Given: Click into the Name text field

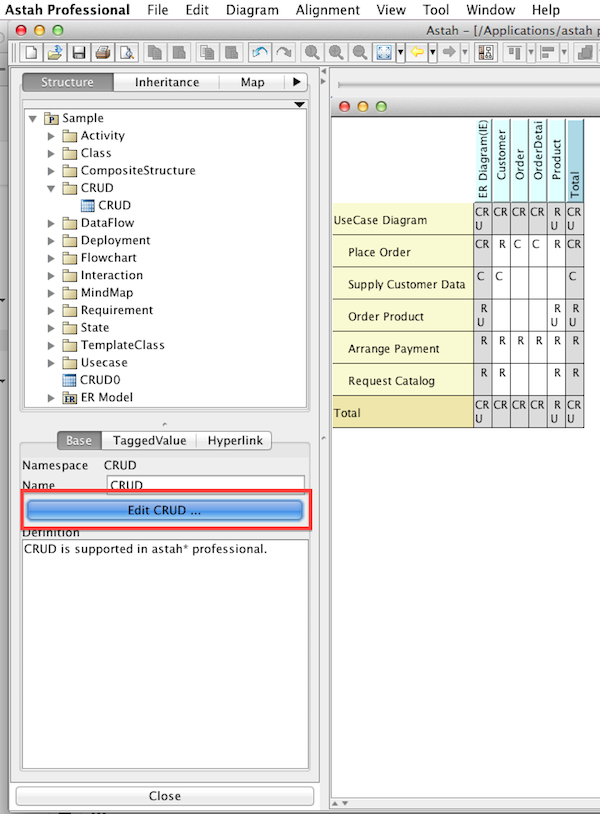Looking at the screenshot, I should click(x=205, y=485).
